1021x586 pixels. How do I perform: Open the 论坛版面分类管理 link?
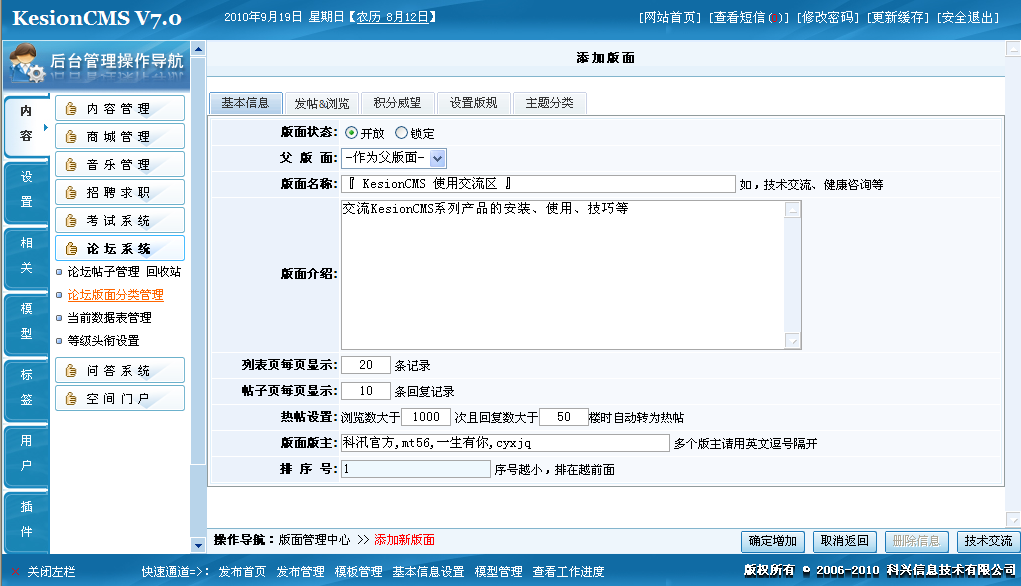point(116,295)
